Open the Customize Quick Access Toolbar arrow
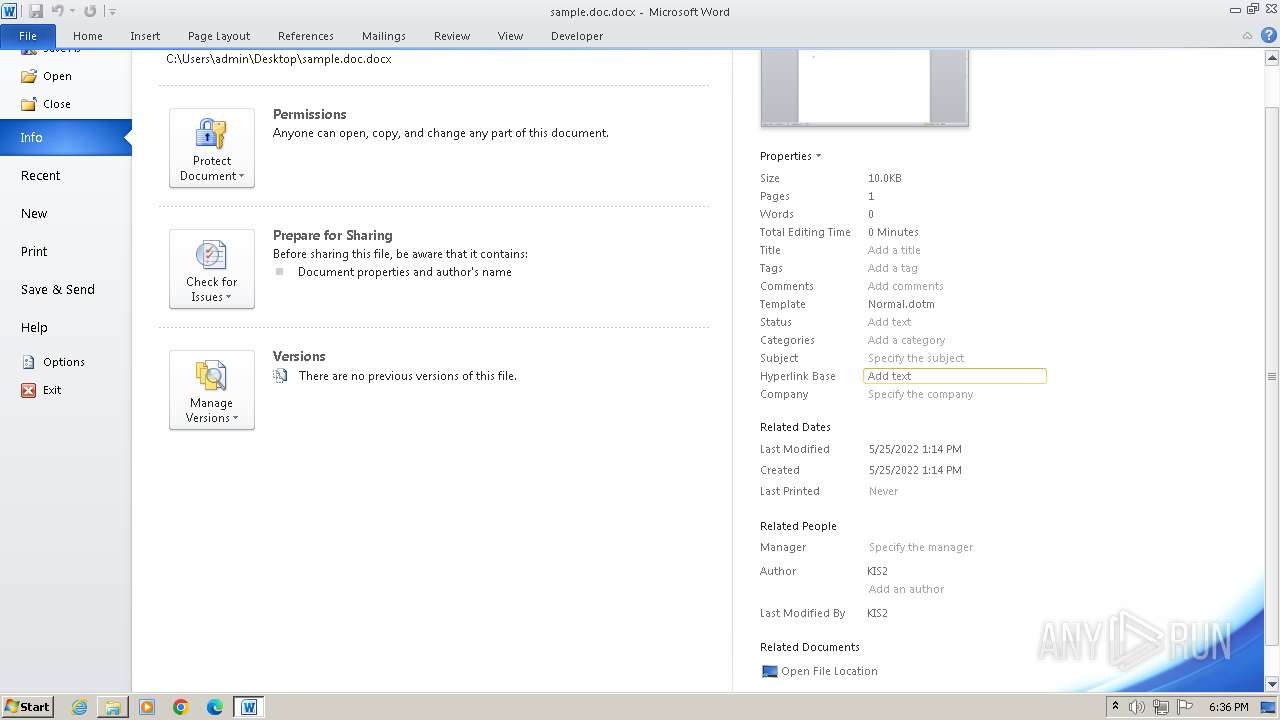 112,12
